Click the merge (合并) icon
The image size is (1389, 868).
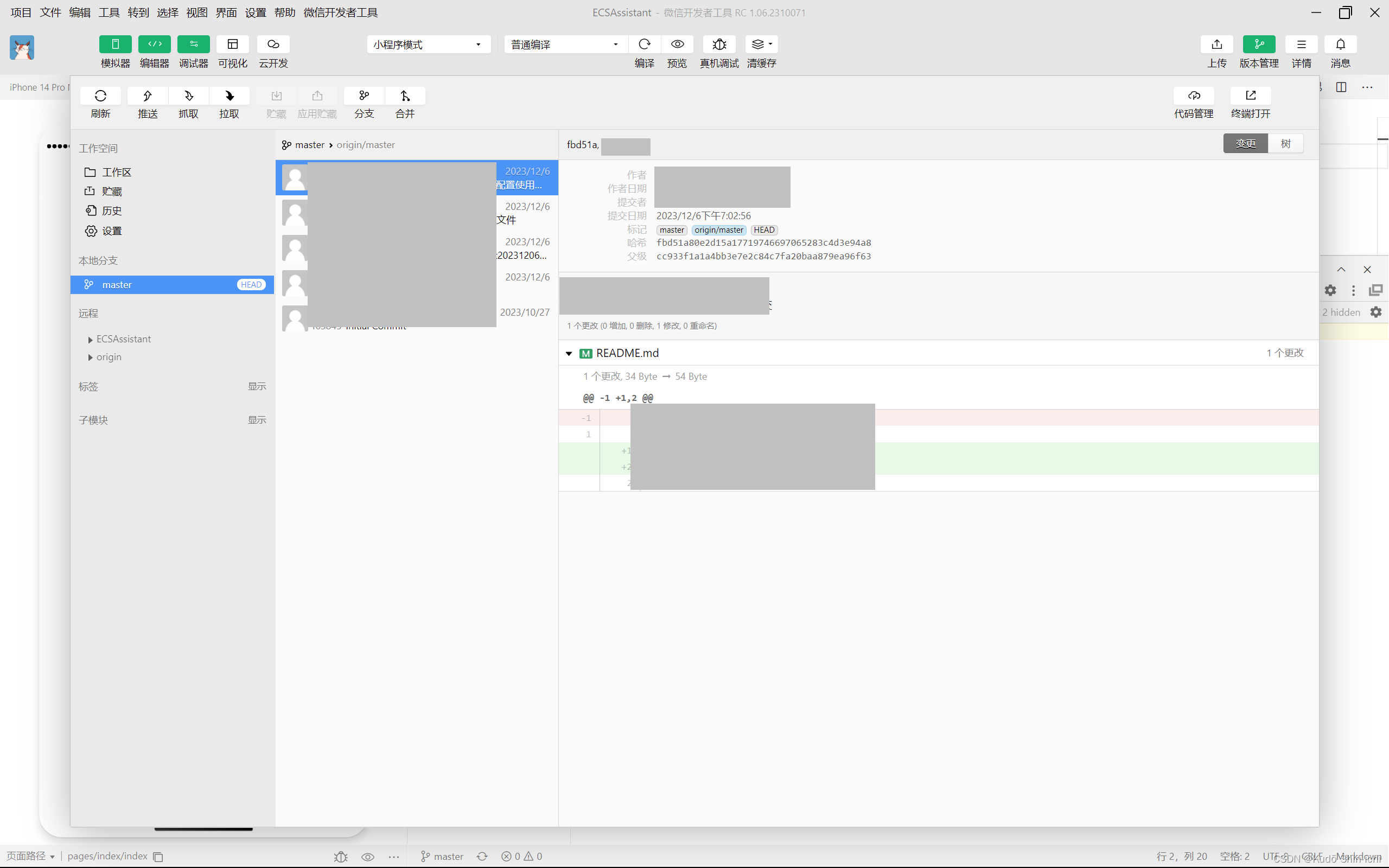coord(405,96)
